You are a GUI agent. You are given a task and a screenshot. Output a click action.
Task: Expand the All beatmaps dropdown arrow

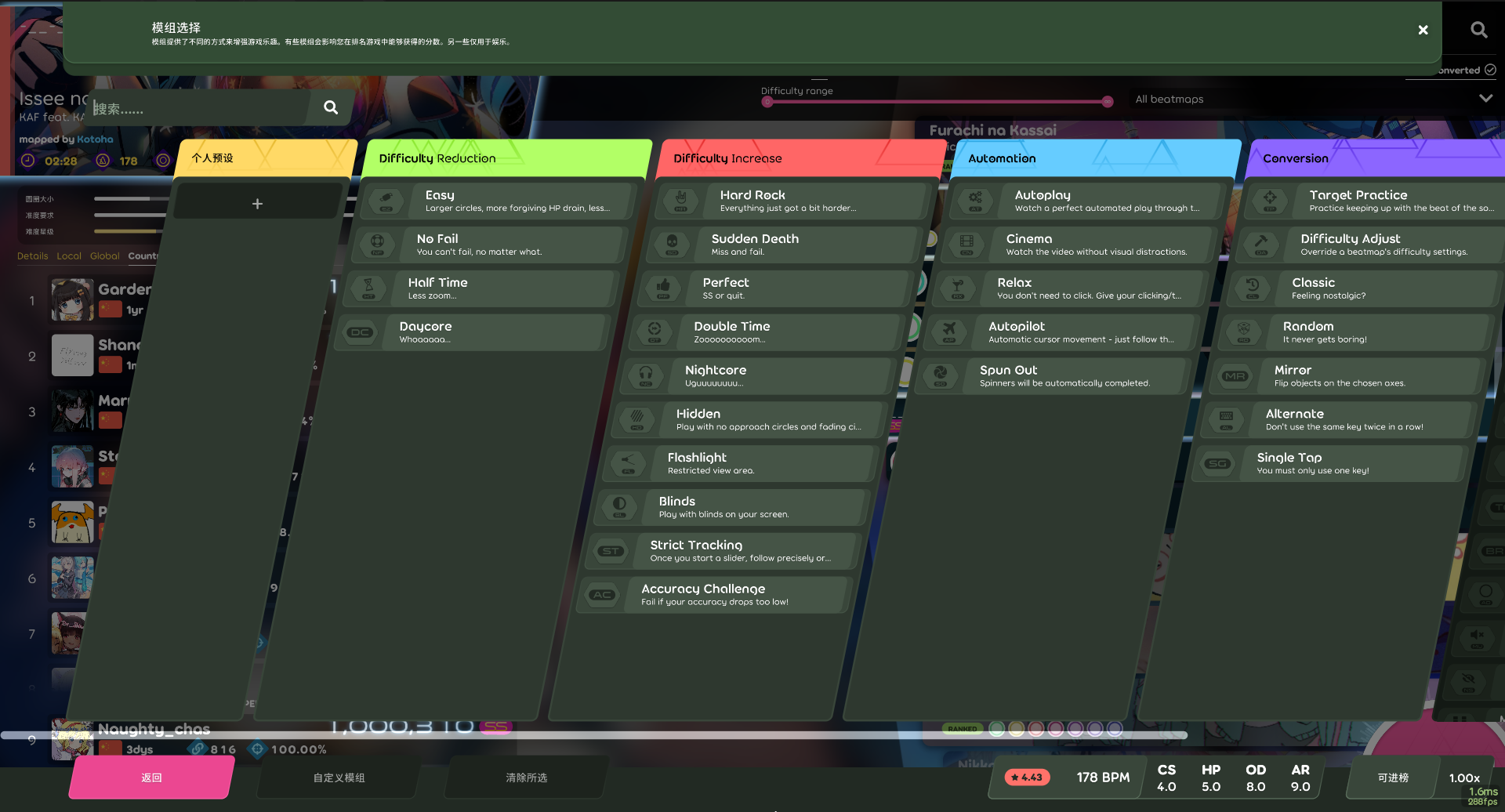1485,99
